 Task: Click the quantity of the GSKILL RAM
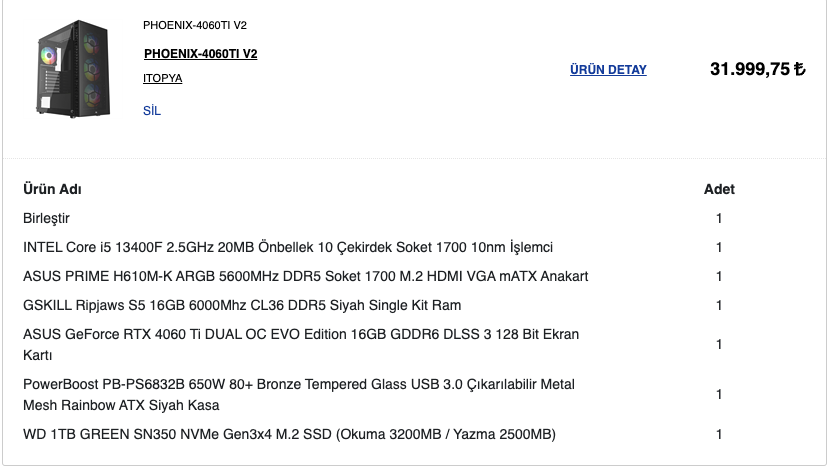click(719, 305)
